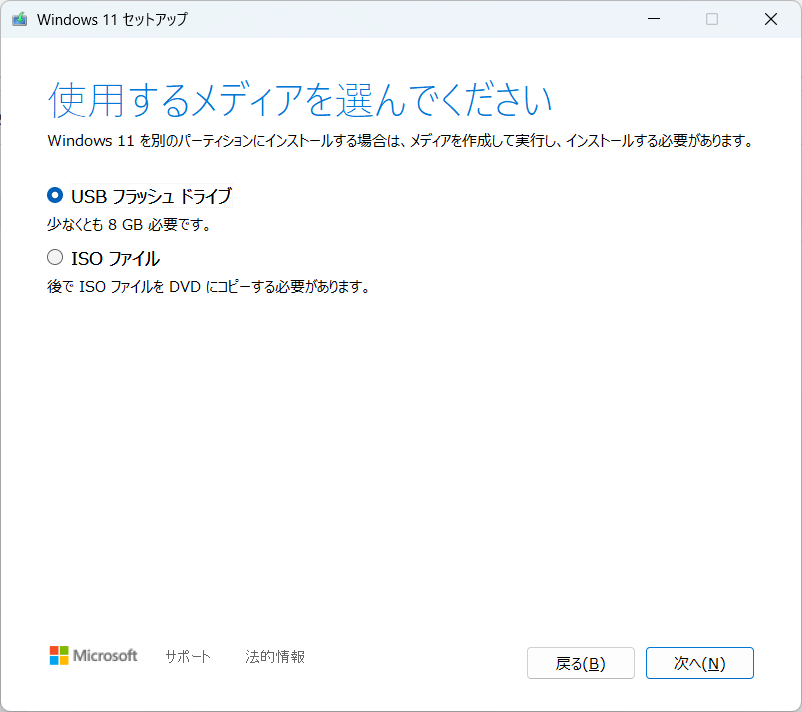Click the 戻る(B) button

(x=581, y=663)
